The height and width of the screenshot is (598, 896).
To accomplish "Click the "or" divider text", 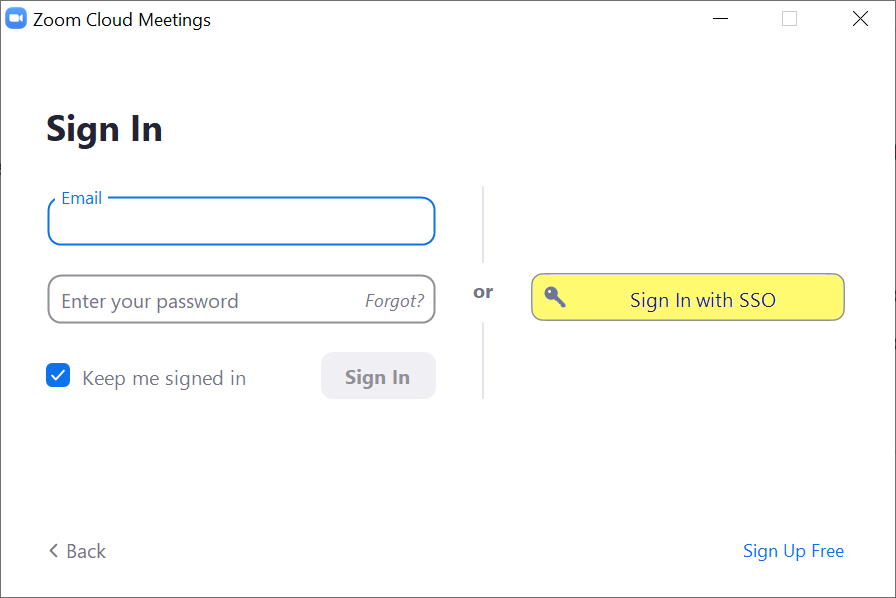I will pos(483,292).
